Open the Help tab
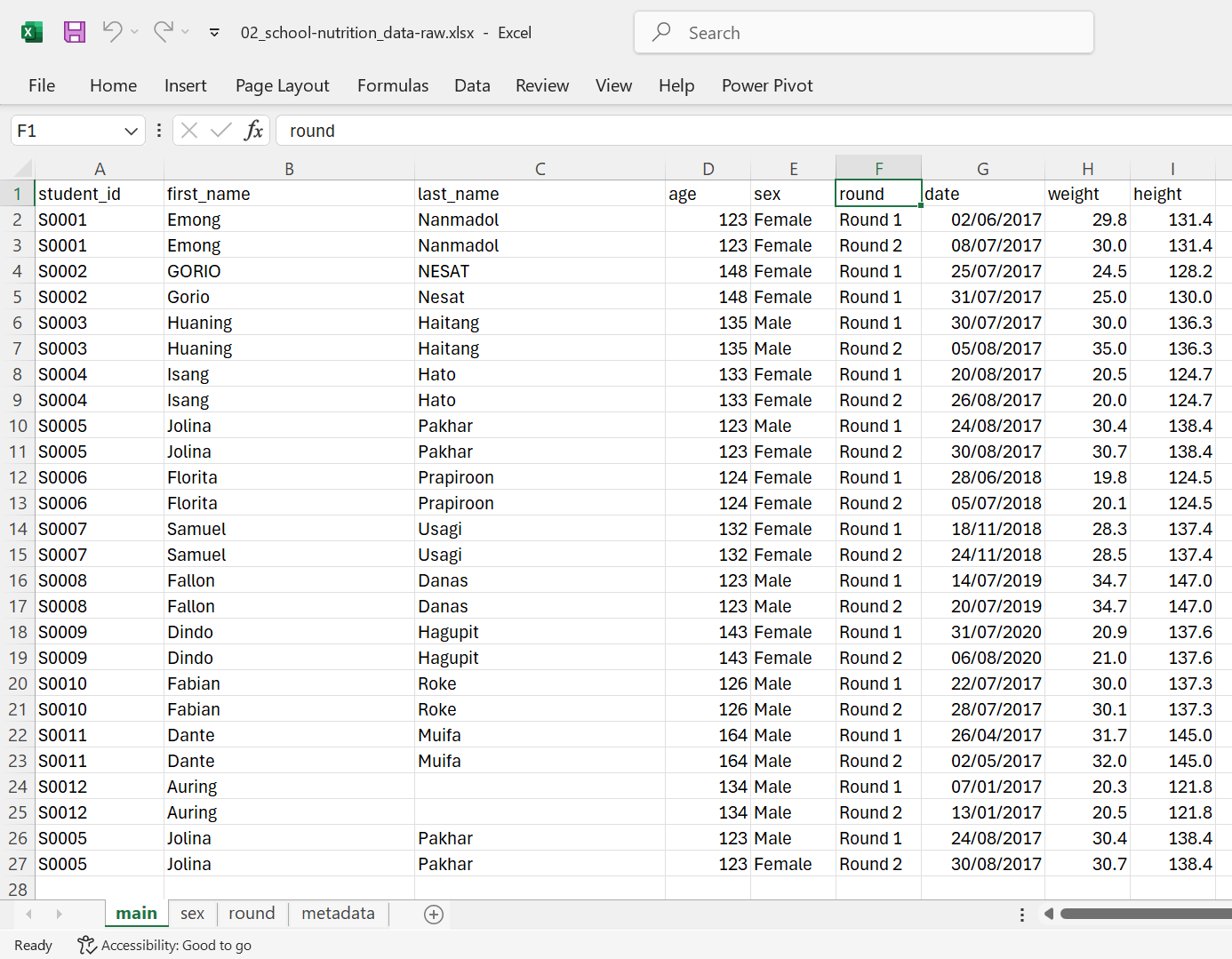The height and width of the screenshot is (959, 1232). [x=676, y=85]
